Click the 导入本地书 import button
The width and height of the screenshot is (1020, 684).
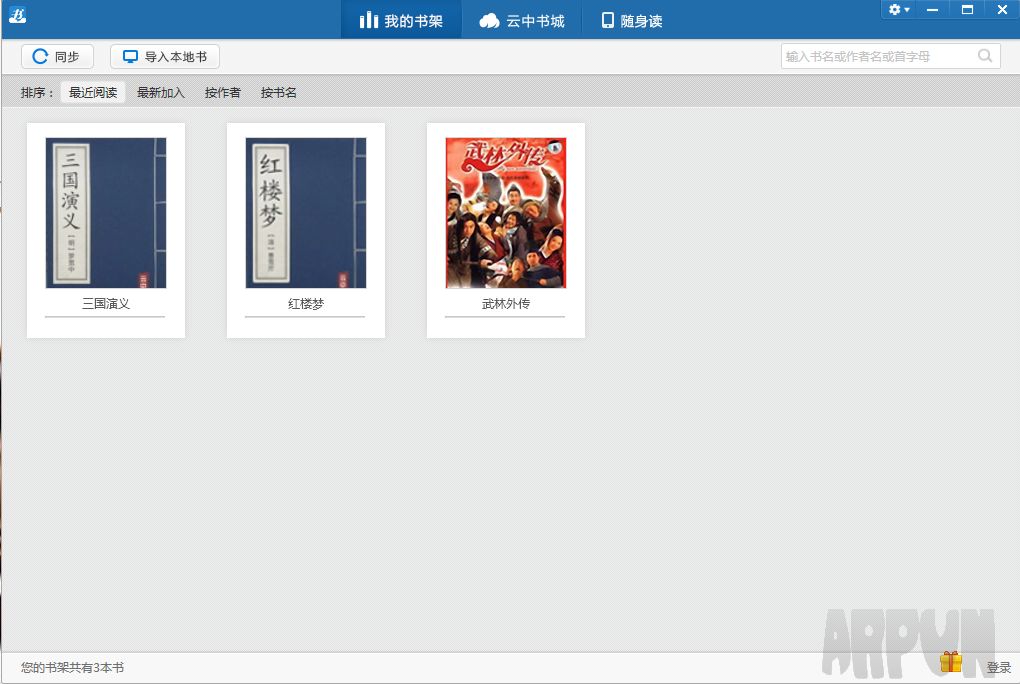point(165,57)
